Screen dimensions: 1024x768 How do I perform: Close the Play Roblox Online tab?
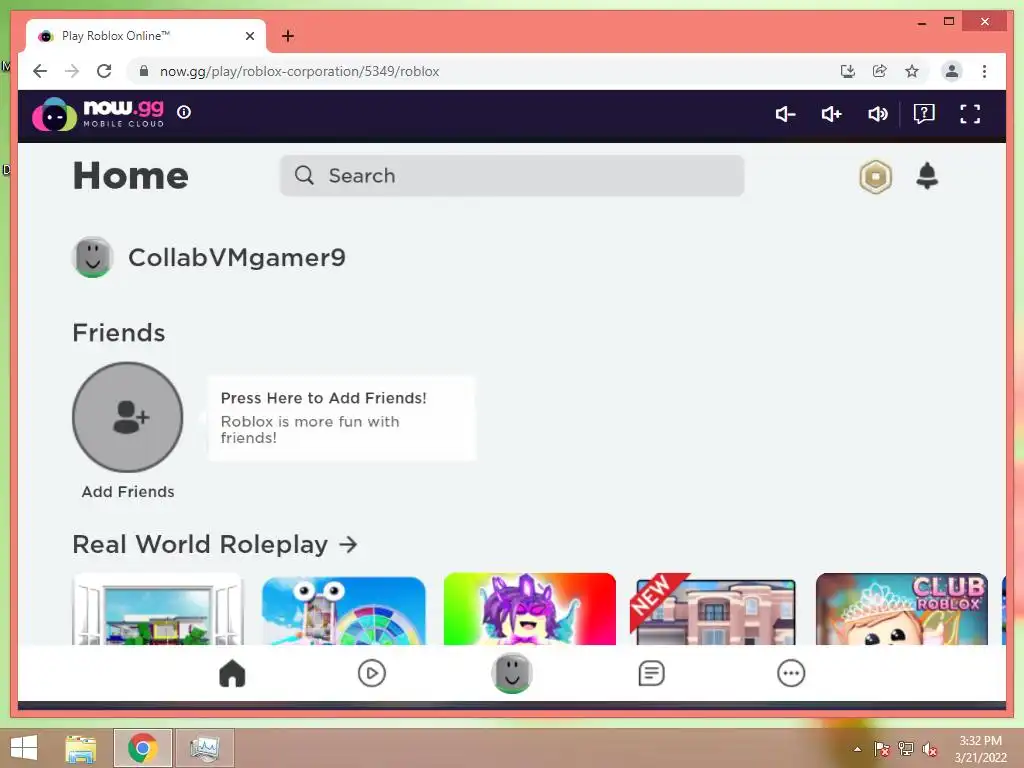pos(249,36)
